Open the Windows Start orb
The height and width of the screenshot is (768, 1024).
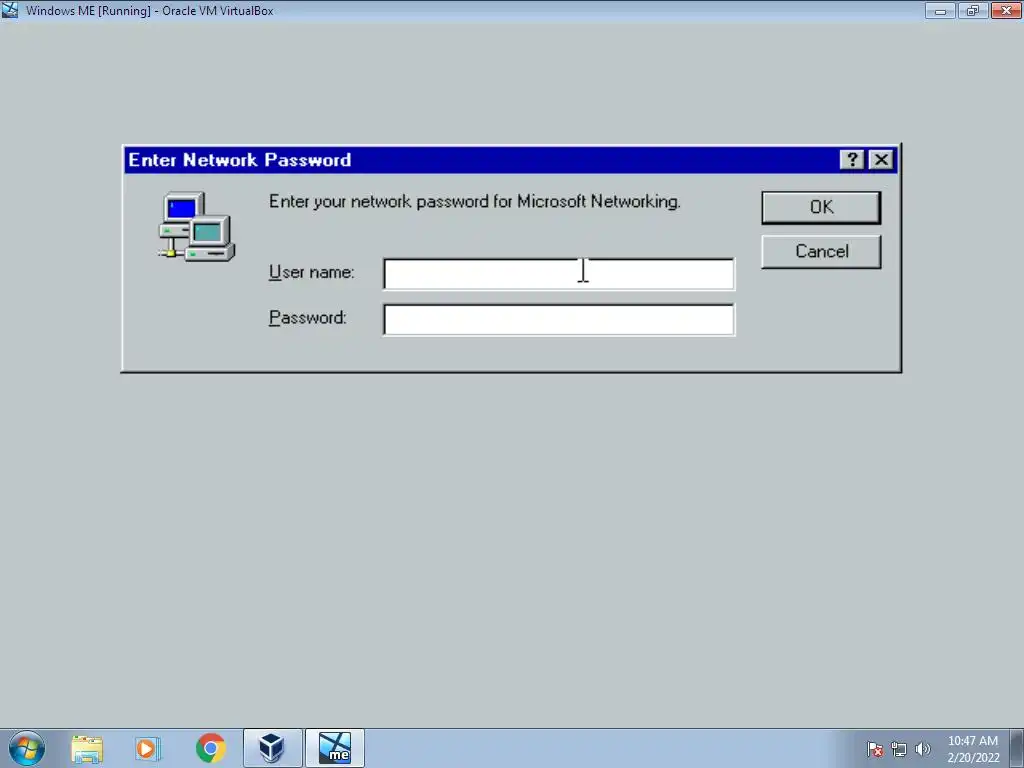27,748
